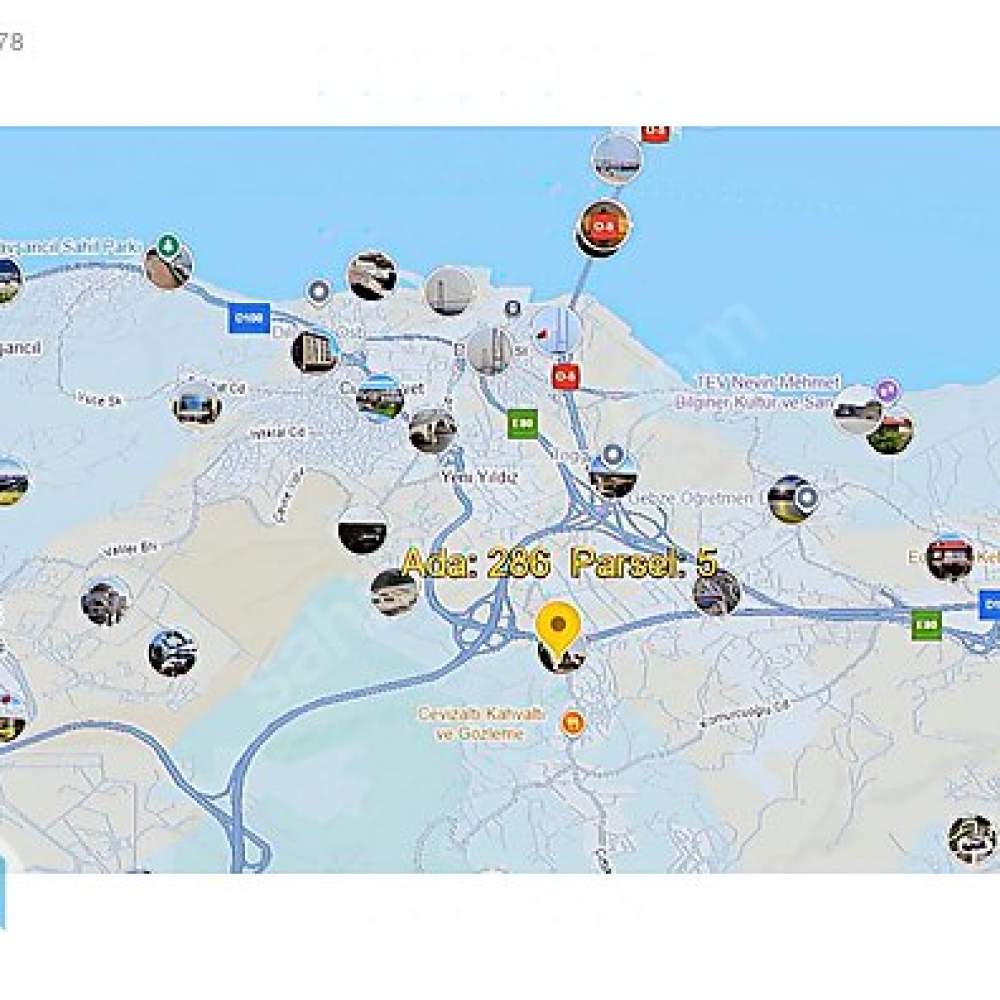This screenshot has width=1000, height=1000.
Task: Open the Sahil Park photo thumbnail
Action: [168, 267]
